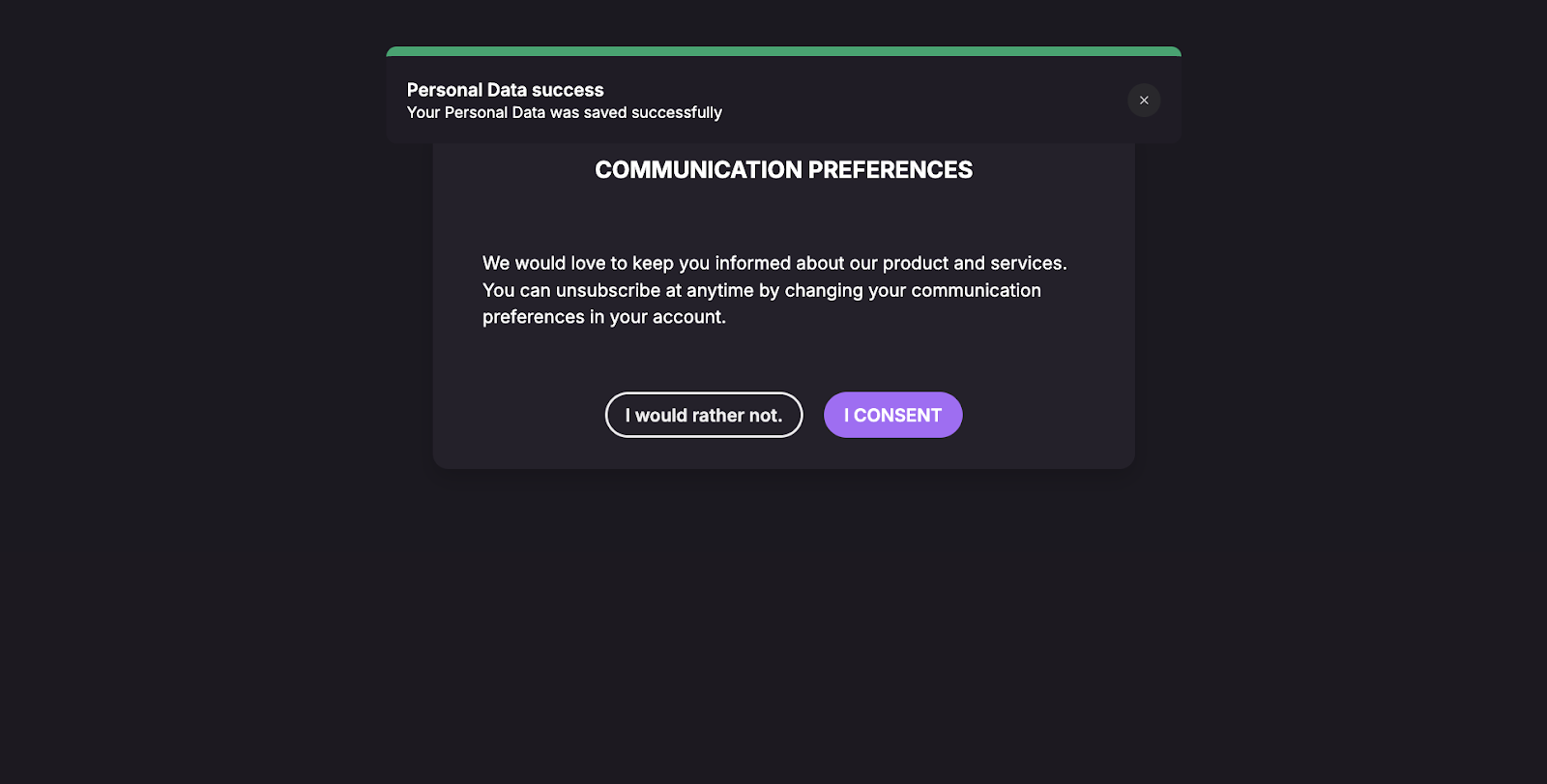
Task: Click the word "rather" on the outlined button
Action: pyautogui.click(x=718, y=416)
